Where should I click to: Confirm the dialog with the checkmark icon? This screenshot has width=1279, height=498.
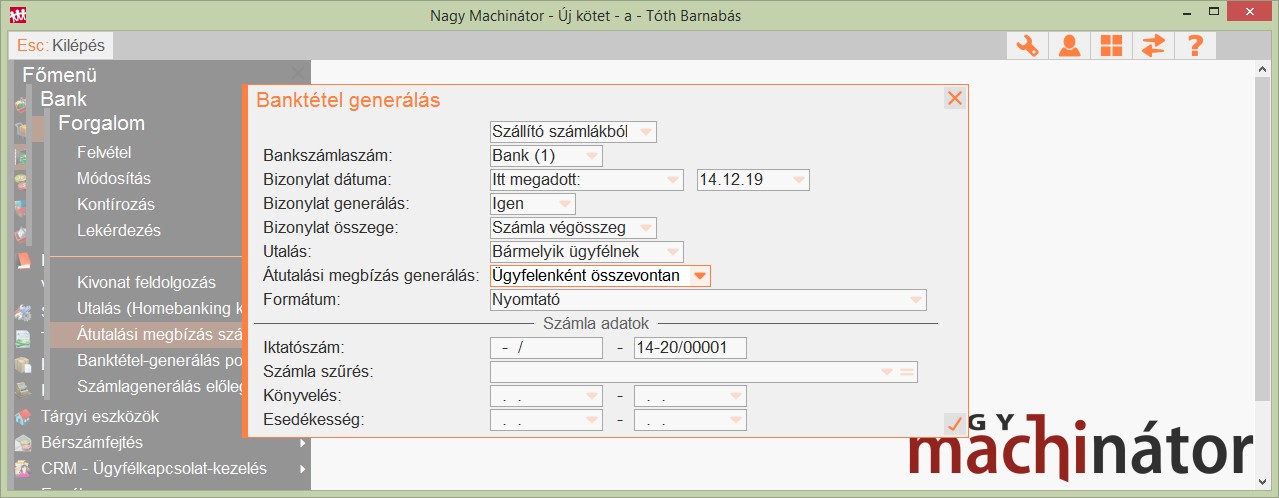pos(954,424)
